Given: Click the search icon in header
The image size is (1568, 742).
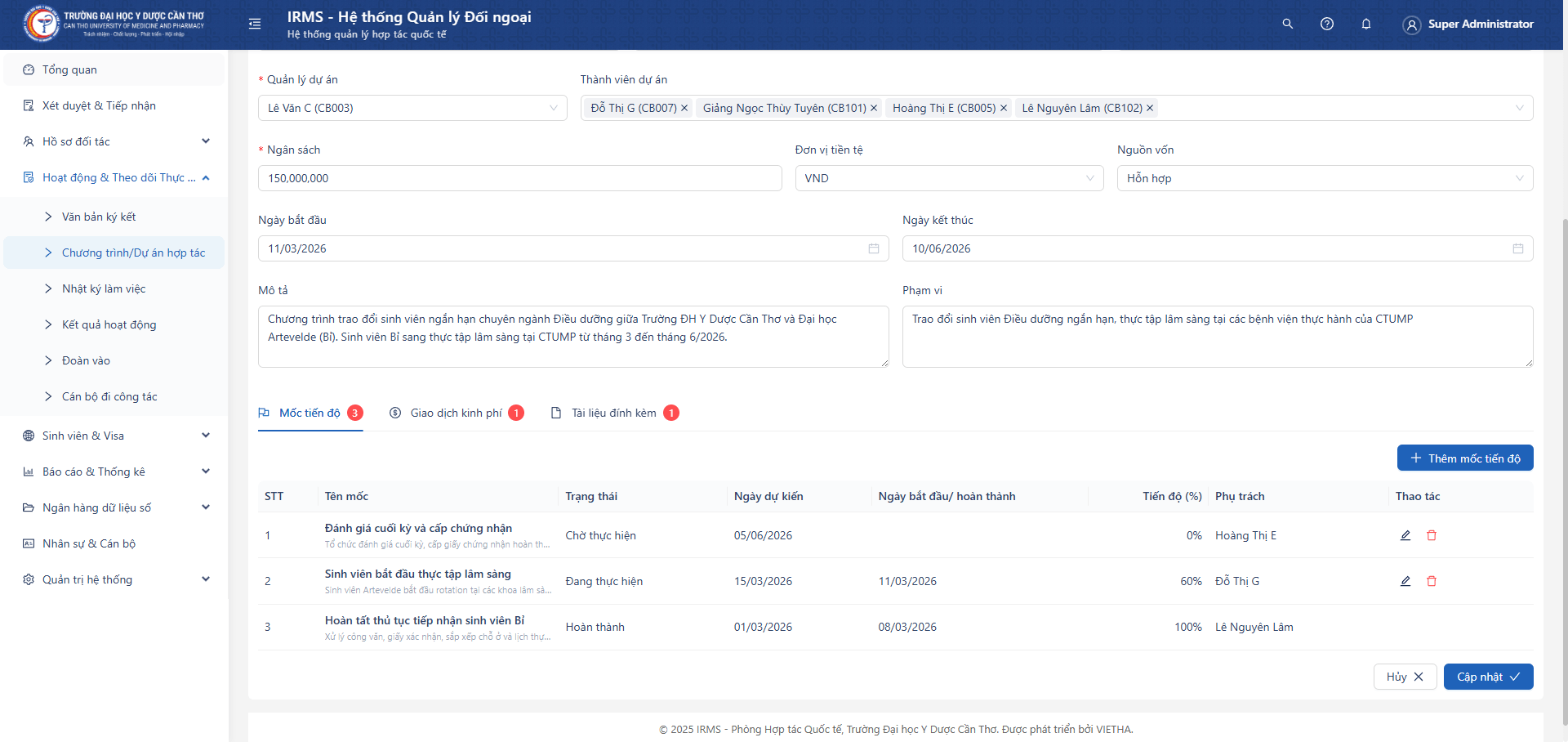Looking at the screenshot, I should 1288,24.
